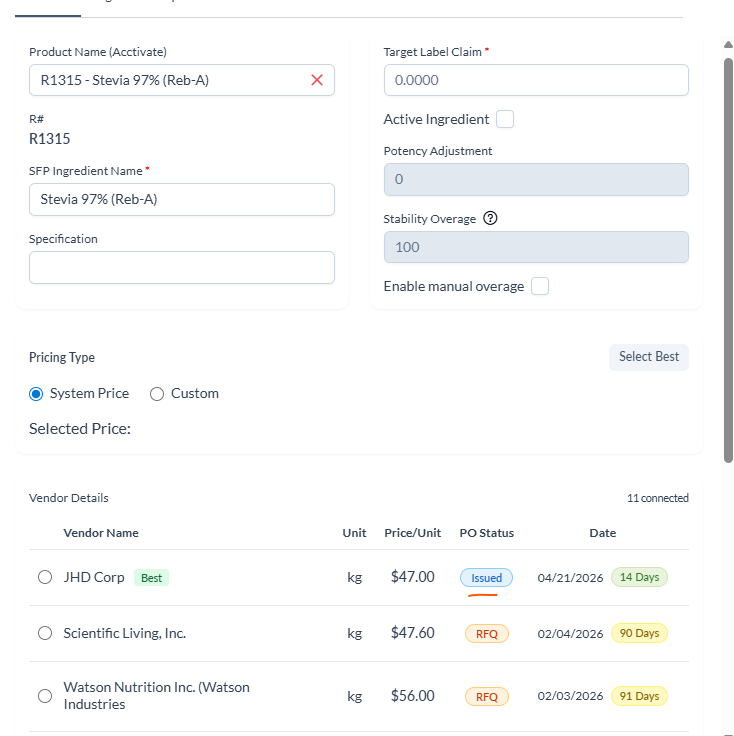Screen dimensions: 734x736
Task: Click the empty Specification field
Action: [x=182, y=268]
